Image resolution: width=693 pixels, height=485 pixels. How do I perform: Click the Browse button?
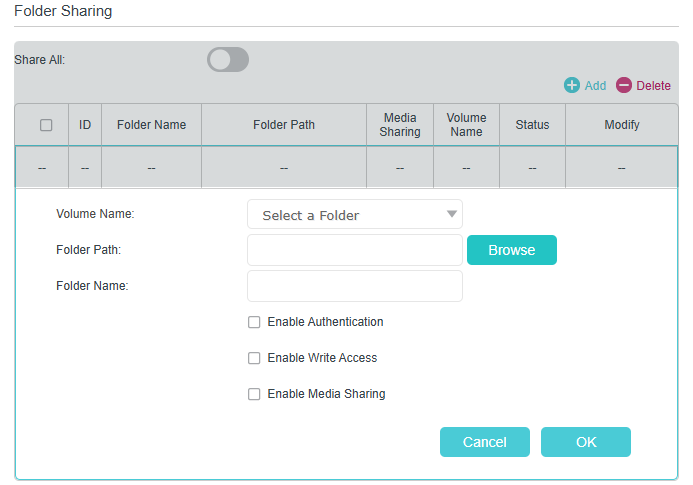(x=512, y=250)
